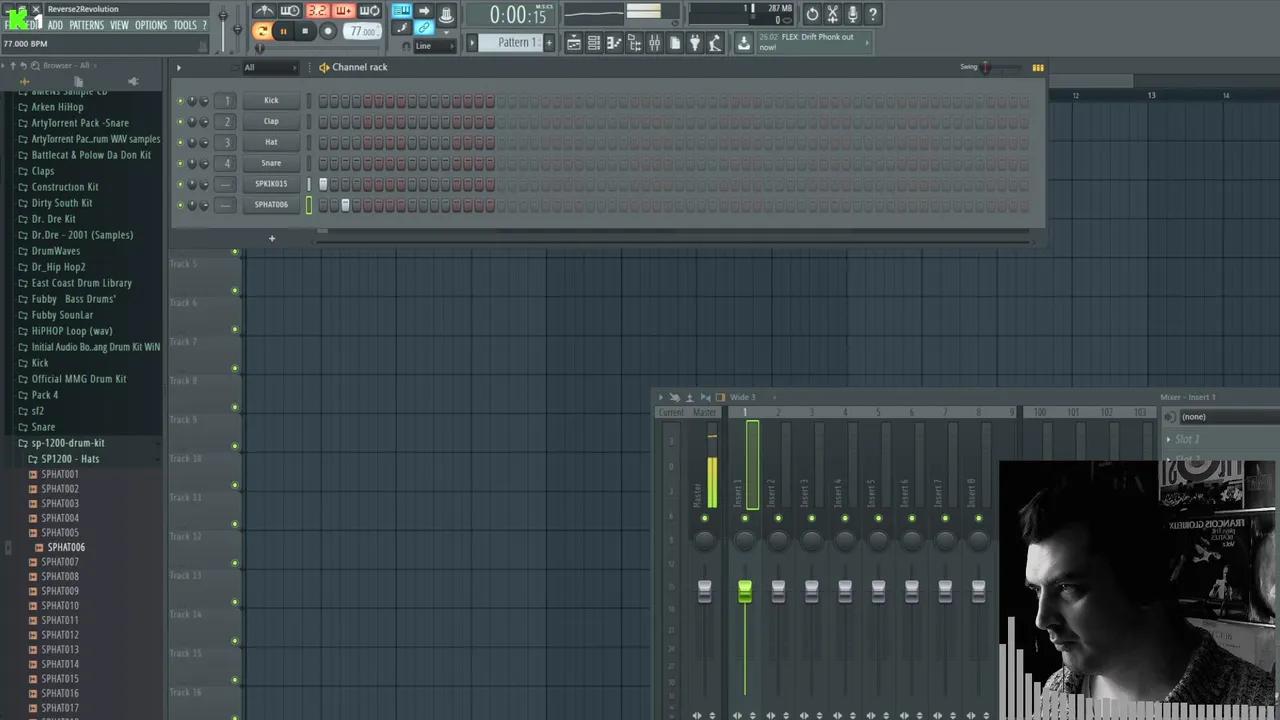The height and width of the screenshot is (720, 1280).
Task: Add a new channel with plus button
Action: (271, 238)
